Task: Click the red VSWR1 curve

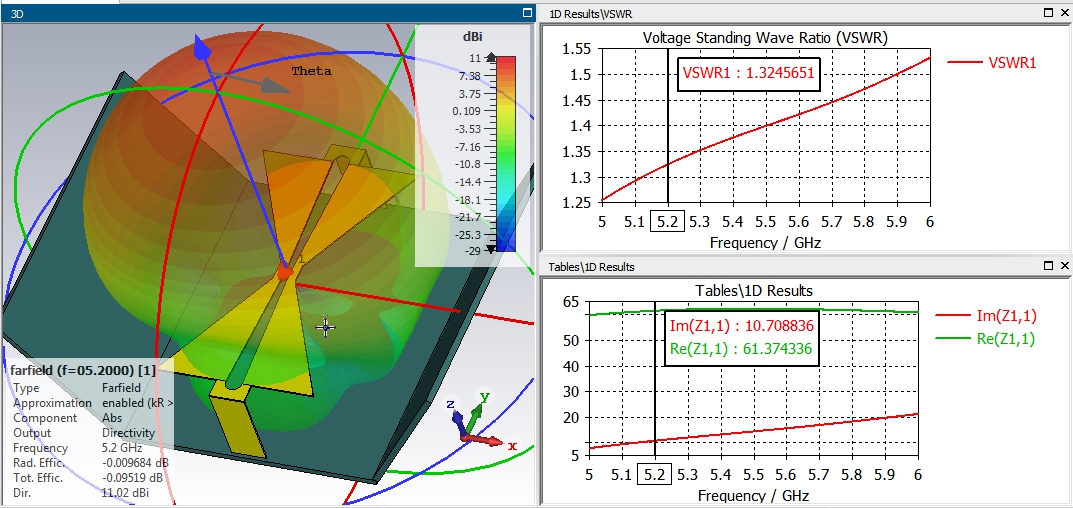Action: (x=765, y=126)
